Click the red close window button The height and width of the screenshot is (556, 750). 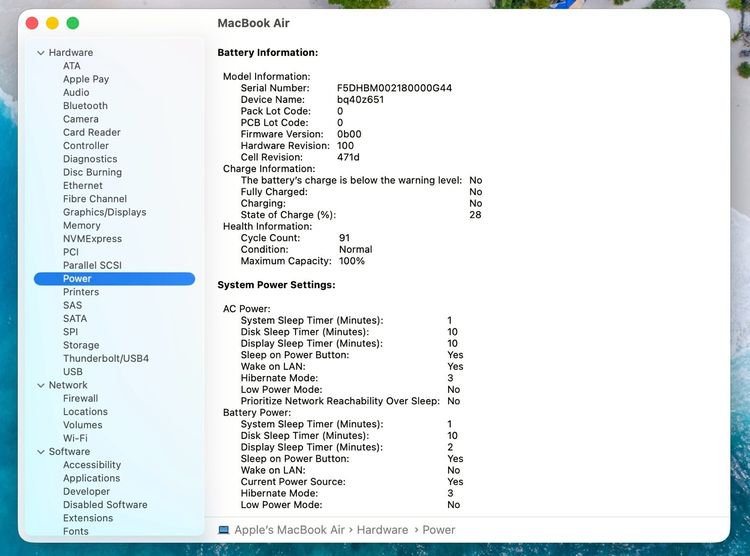(32, 23)
